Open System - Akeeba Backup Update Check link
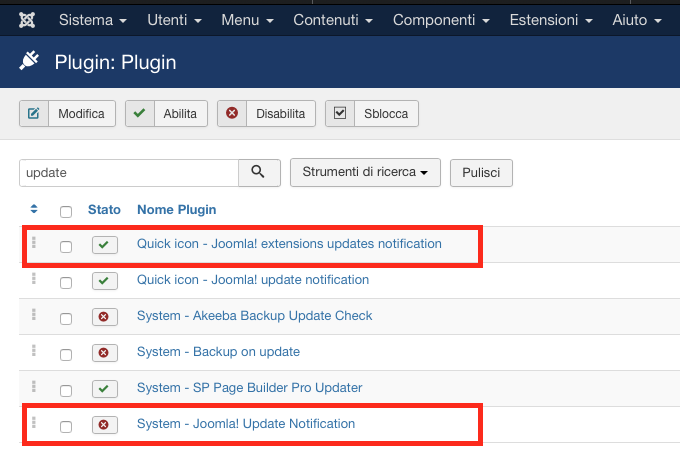Image resolution: width=680 pixels, height=471 pixels. pyautogui.click(x=255, y=316)
